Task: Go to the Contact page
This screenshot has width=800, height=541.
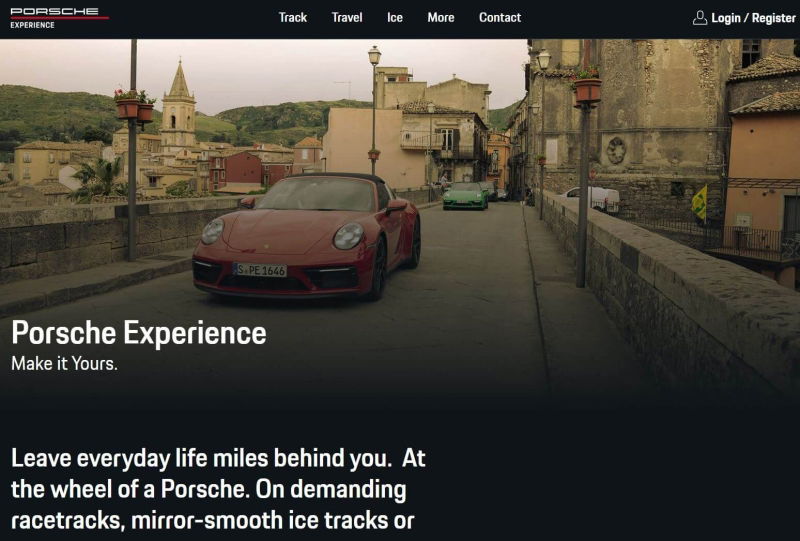Action: 500,18
